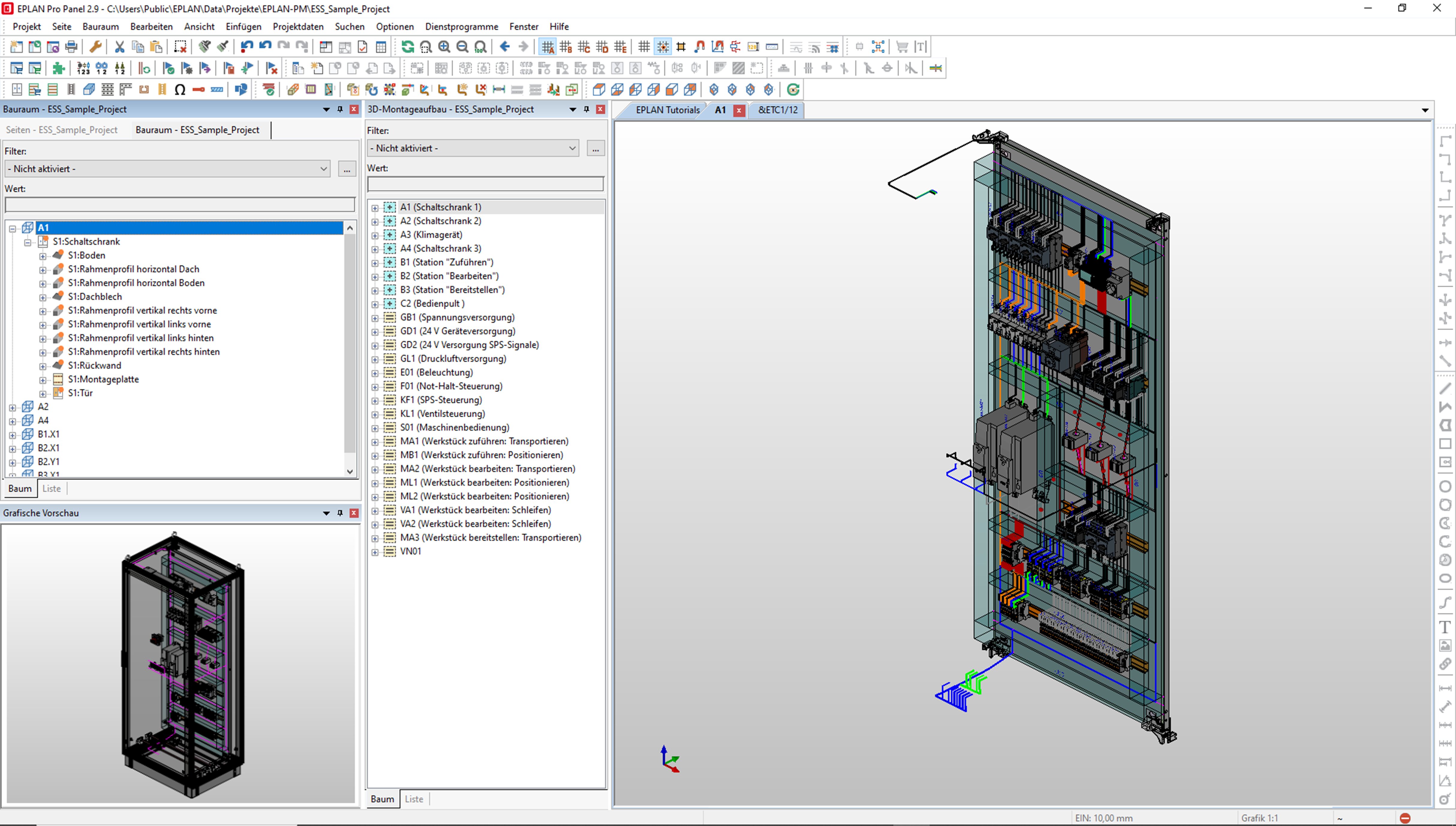This screenshot has height=826, width=1456.
Task: Open the Filter dropdown showing Nicht aktiviert
Action: point(167,168)
